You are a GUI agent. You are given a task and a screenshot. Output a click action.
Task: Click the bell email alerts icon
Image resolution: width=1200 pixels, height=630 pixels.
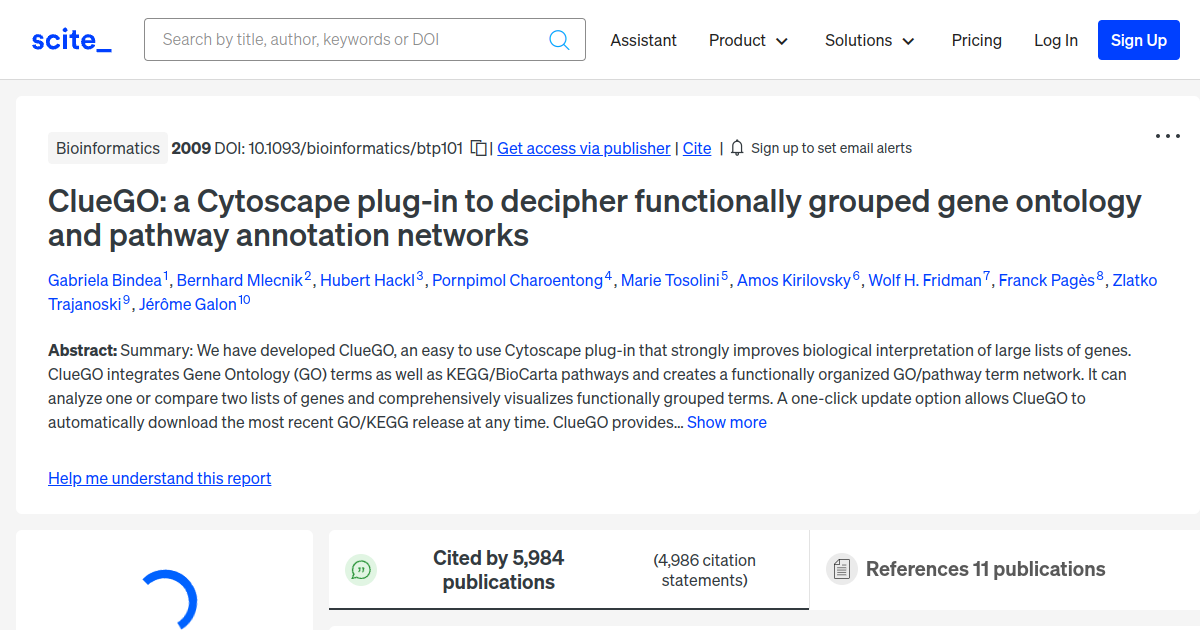[737, 148]
